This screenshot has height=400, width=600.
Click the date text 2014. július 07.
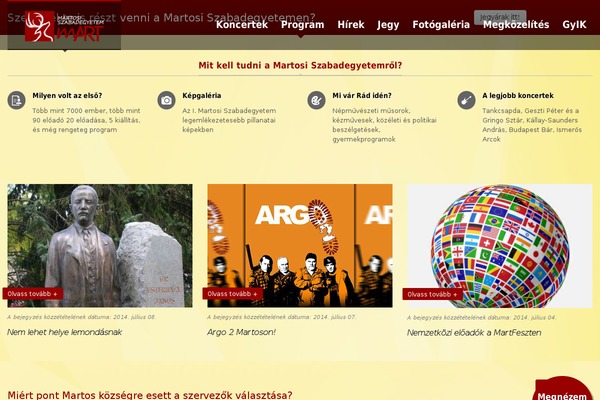pos(335,317)
